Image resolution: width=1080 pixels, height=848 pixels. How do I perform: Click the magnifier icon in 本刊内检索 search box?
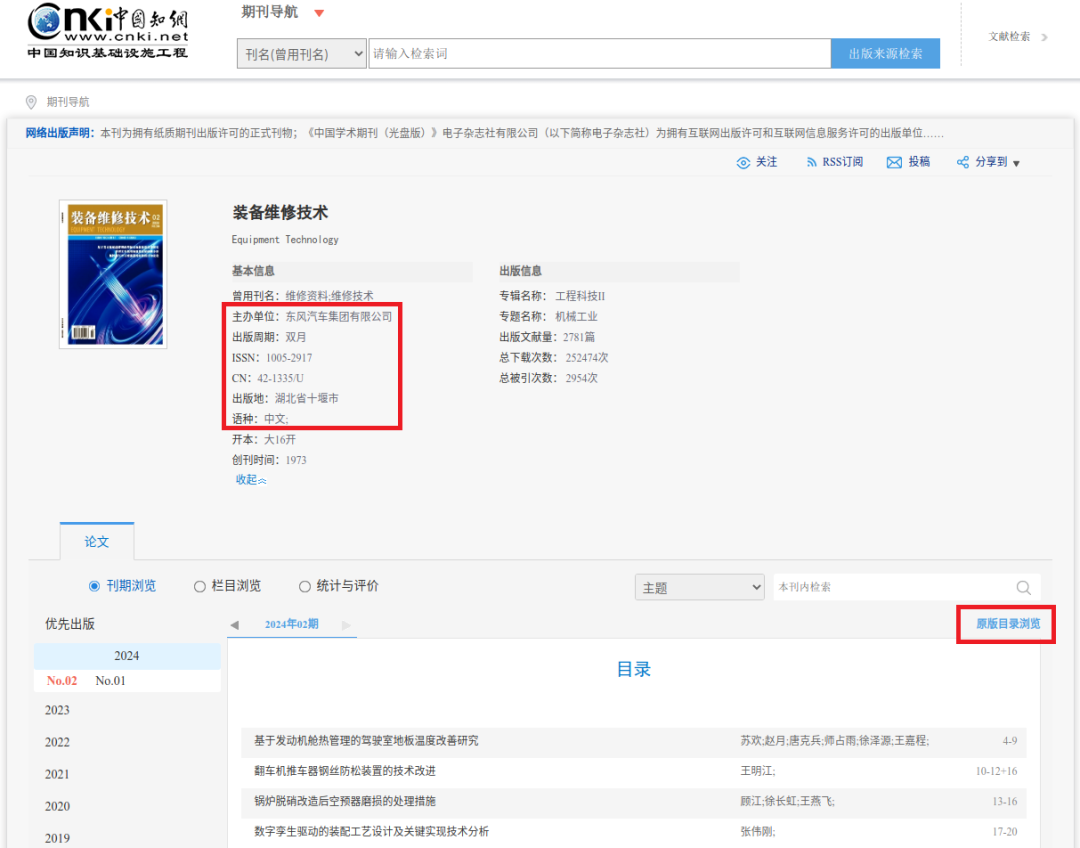point(1023,587)
